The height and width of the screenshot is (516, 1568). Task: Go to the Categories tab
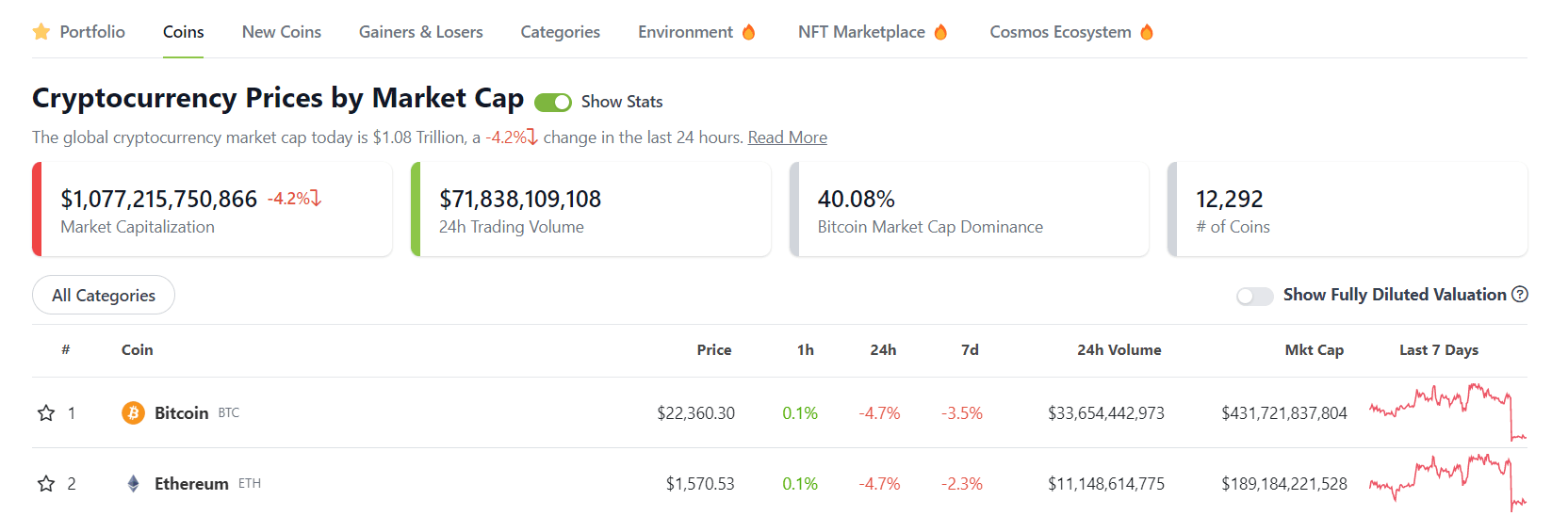[560, 32]
